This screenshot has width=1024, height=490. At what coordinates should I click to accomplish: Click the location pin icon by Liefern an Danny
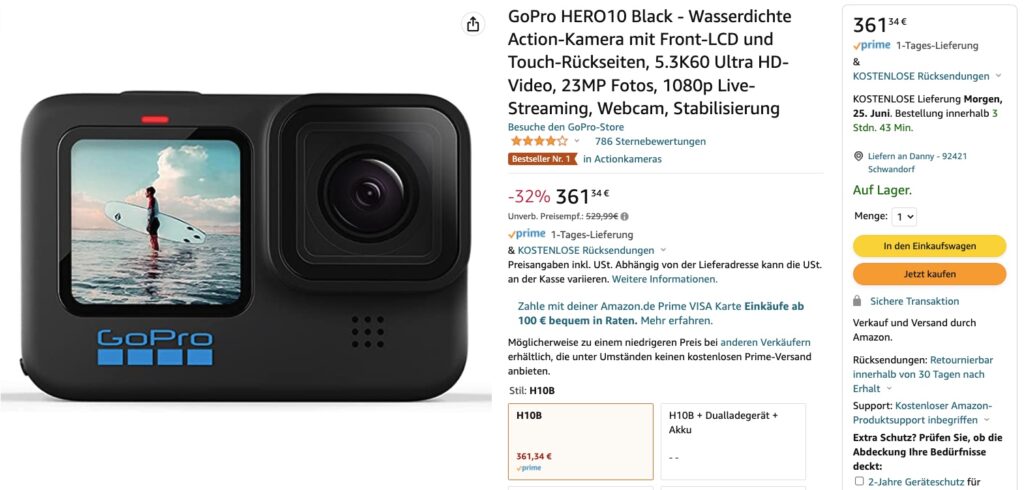click(x=859, y=157)
